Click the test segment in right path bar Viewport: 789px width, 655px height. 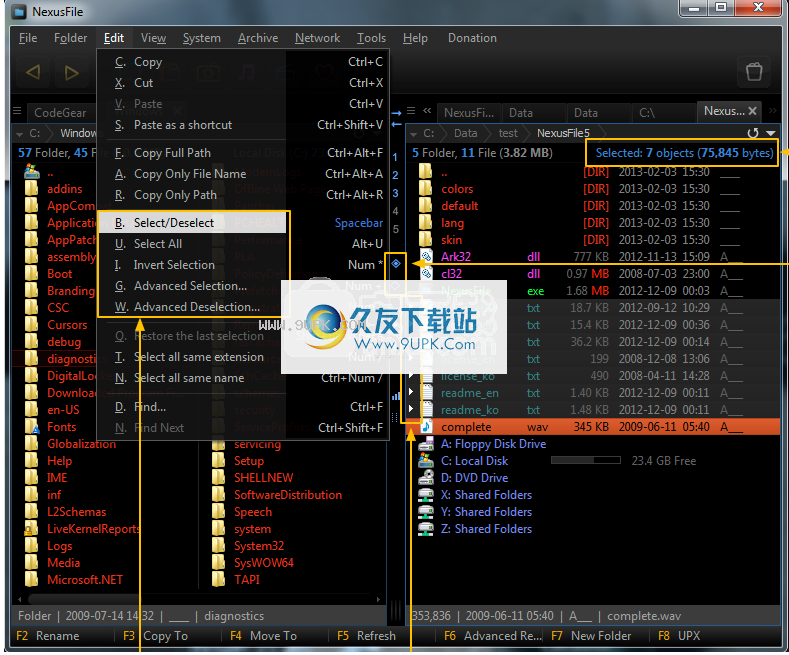click(508, 133)
